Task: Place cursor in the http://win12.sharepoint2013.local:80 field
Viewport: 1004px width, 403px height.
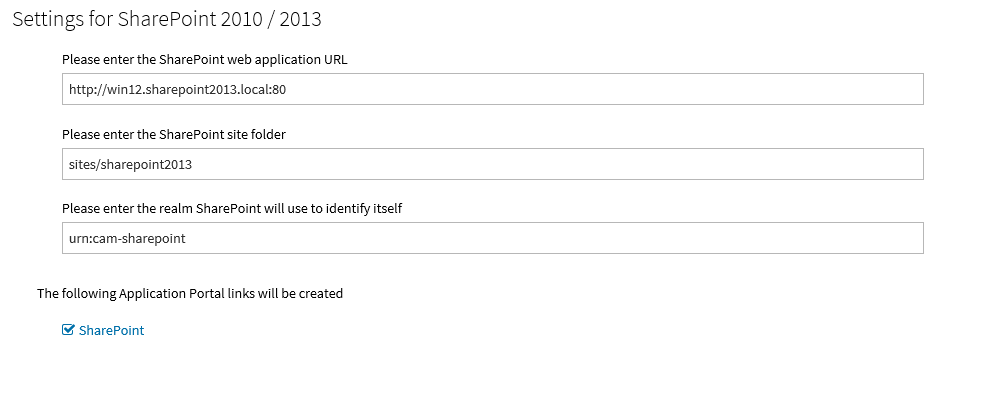Action: 492,89
